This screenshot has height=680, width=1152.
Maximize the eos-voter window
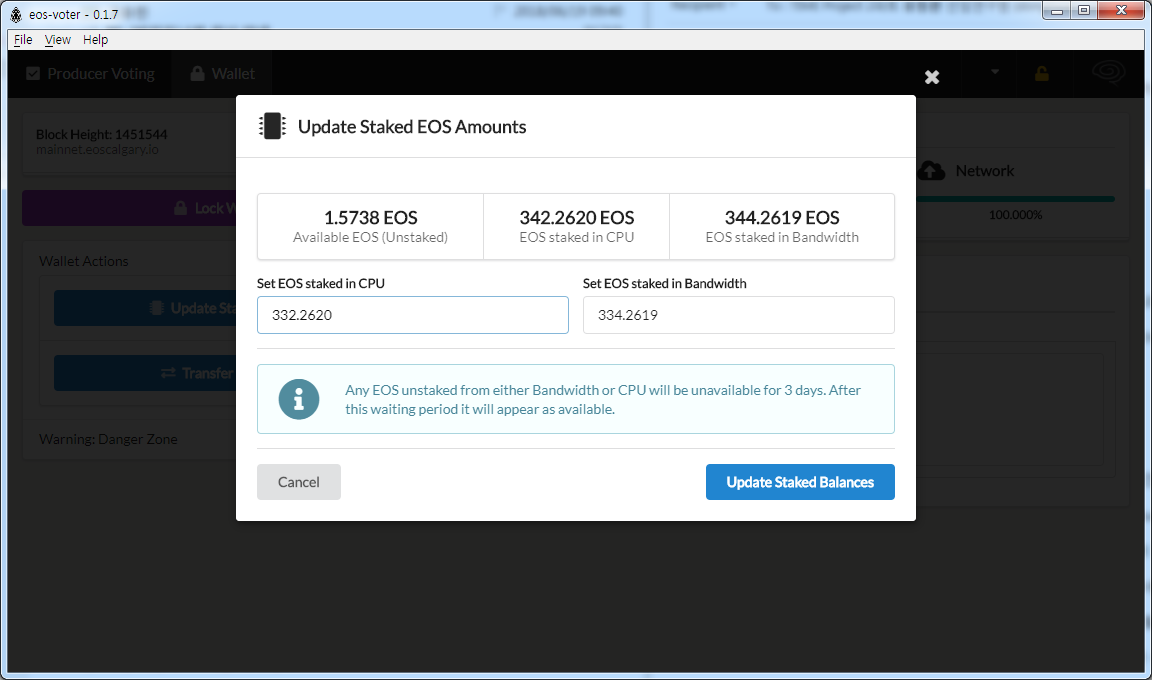click(x=1084, y=10)
